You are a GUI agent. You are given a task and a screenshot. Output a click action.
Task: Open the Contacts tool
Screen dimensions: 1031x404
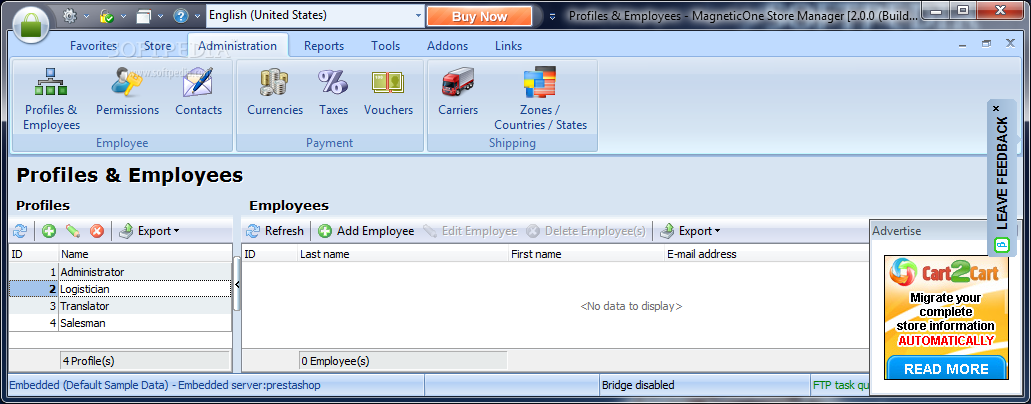coord(199,92)
